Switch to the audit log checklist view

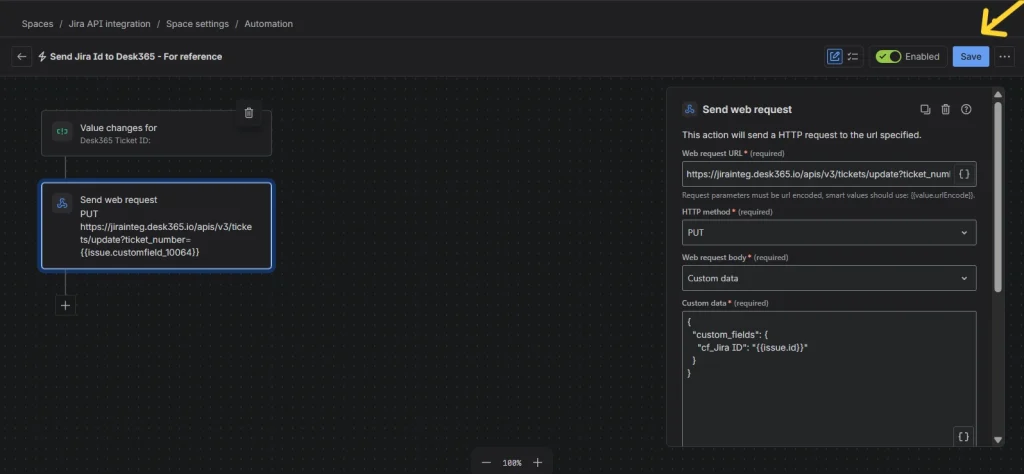click(x=853, y=57)
